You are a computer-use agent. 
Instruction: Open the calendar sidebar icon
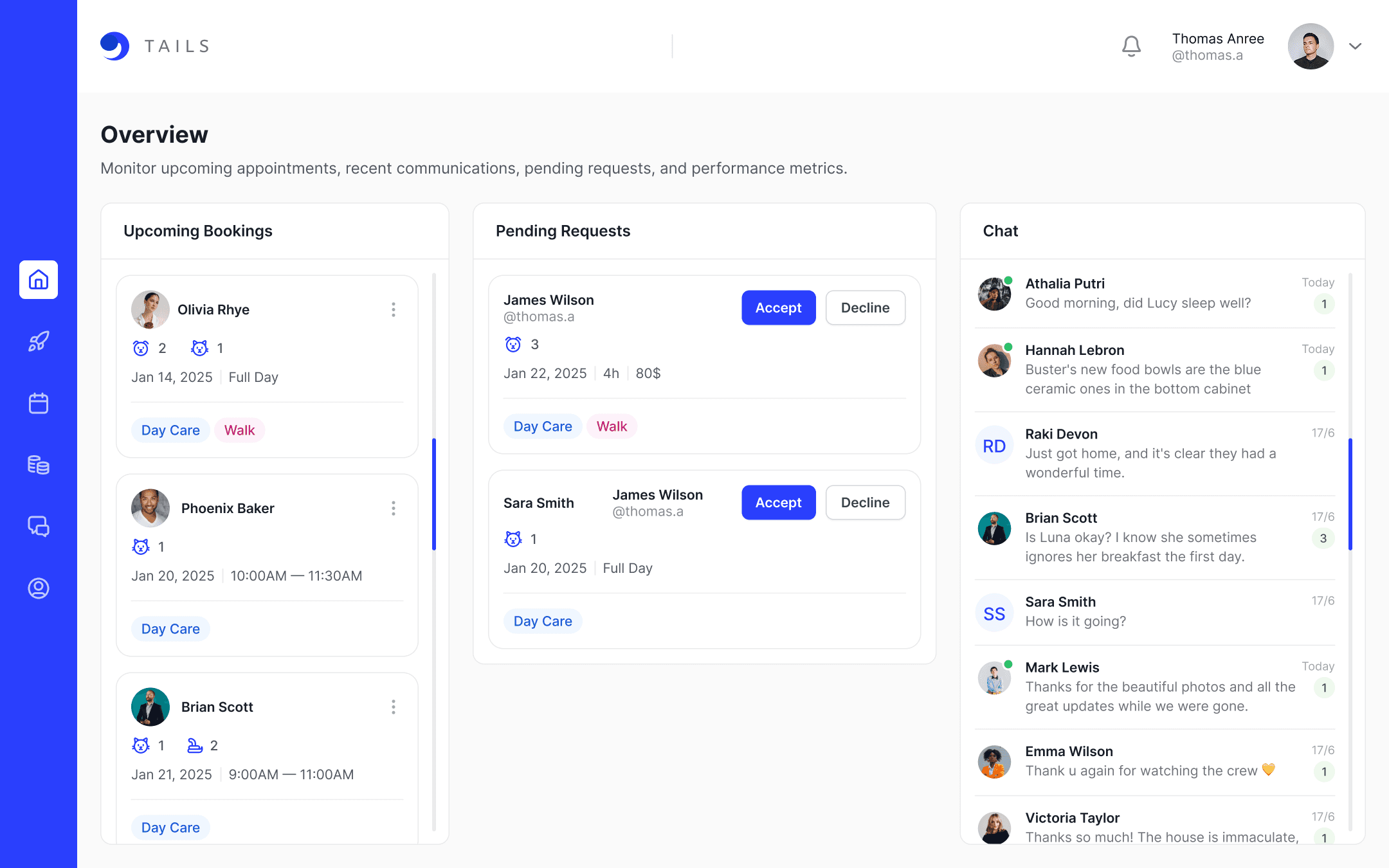(x=39, y=403)
